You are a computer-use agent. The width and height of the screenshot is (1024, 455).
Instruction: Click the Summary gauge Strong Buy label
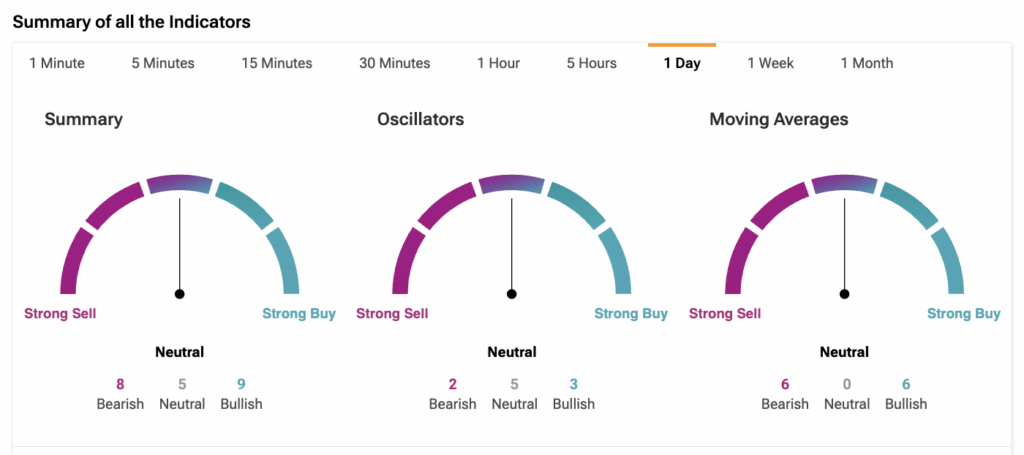point(299,314)
